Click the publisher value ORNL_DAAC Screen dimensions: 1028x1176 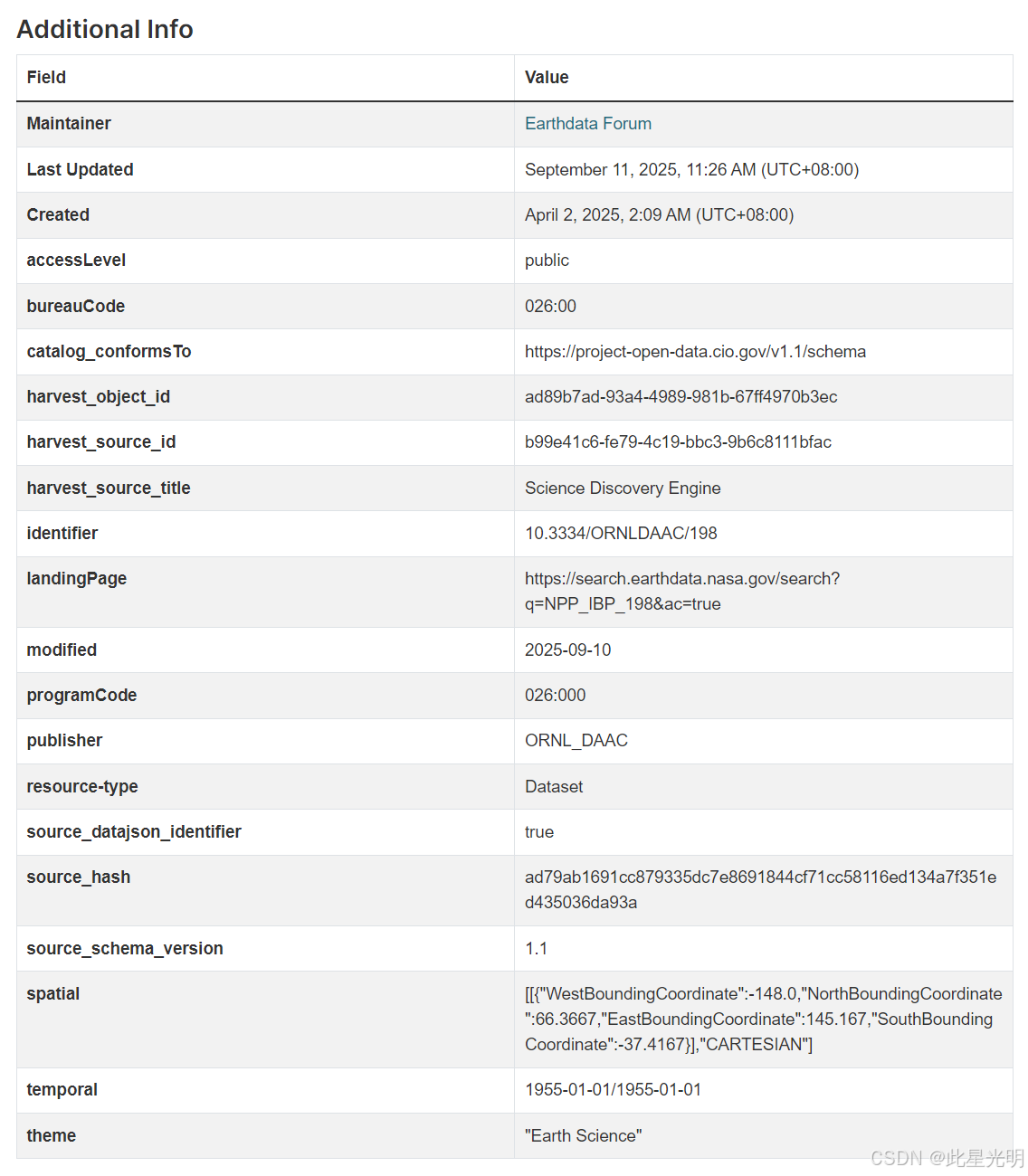[576, 741]
